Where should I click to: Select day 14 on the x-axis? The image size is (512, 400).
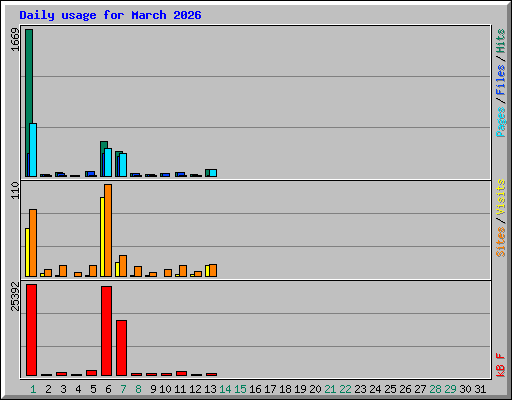click(225, 389)
